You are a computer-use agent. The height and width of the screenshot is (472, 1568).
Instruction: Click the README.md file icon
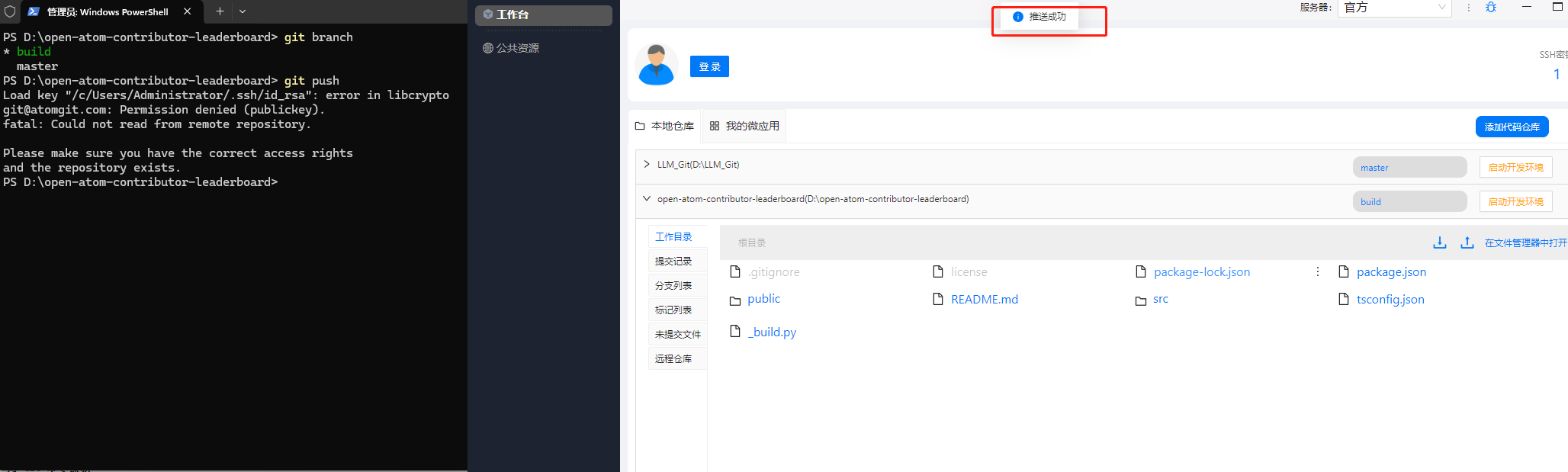938,299
